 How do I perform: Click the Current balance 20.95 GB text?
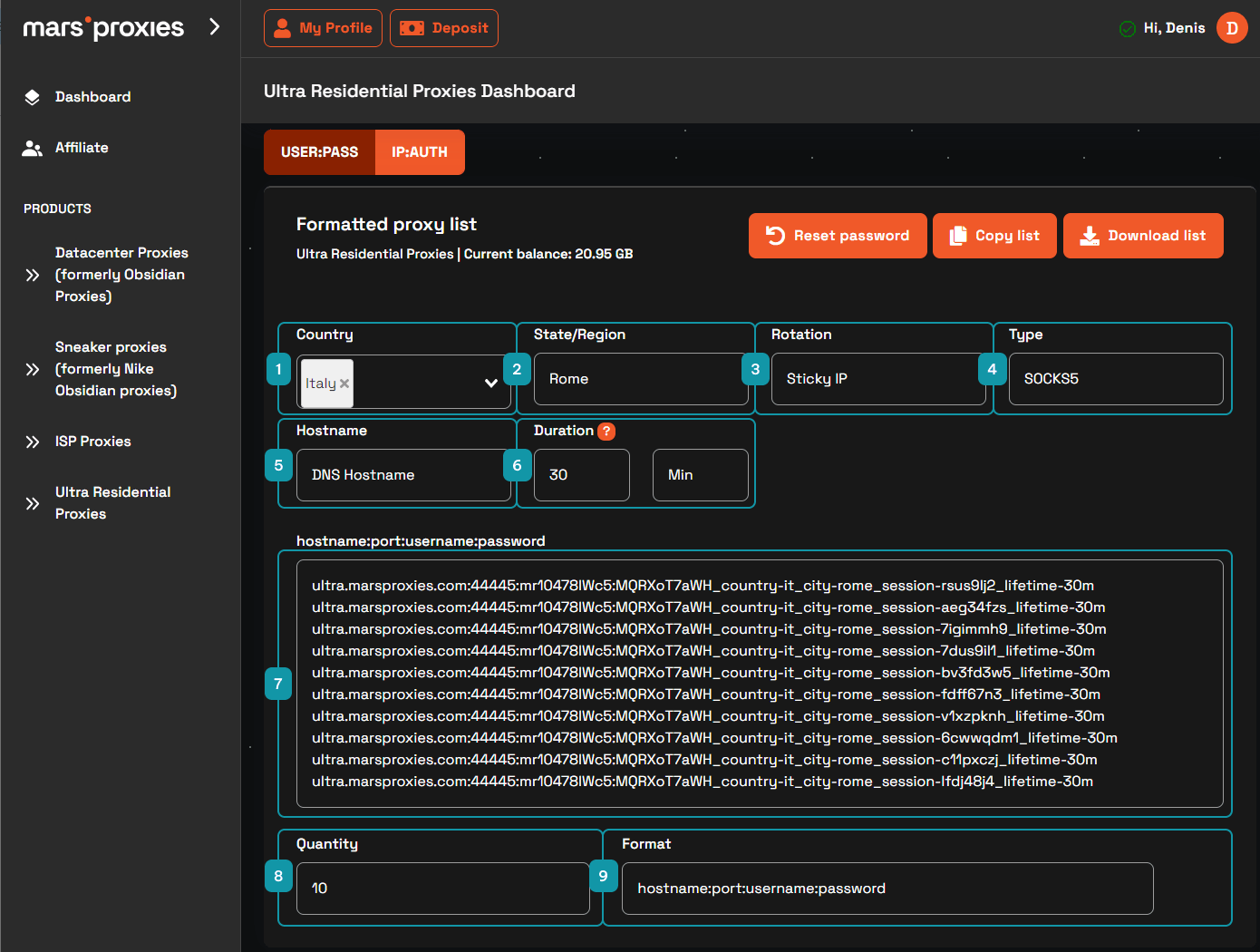[x=548, y=254]
